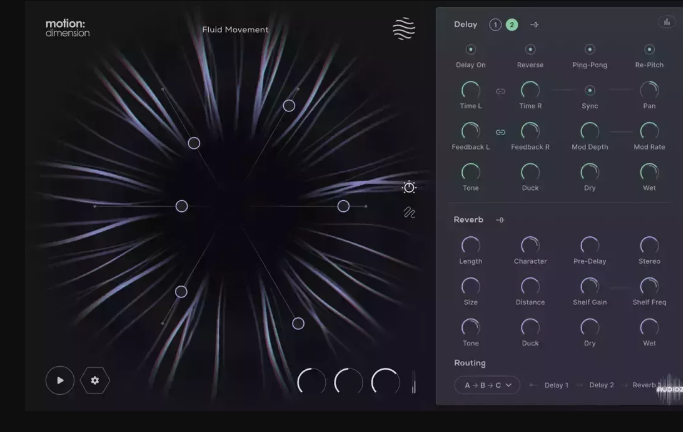Click the right horizontal axis visualizer node

coord(343,206)
